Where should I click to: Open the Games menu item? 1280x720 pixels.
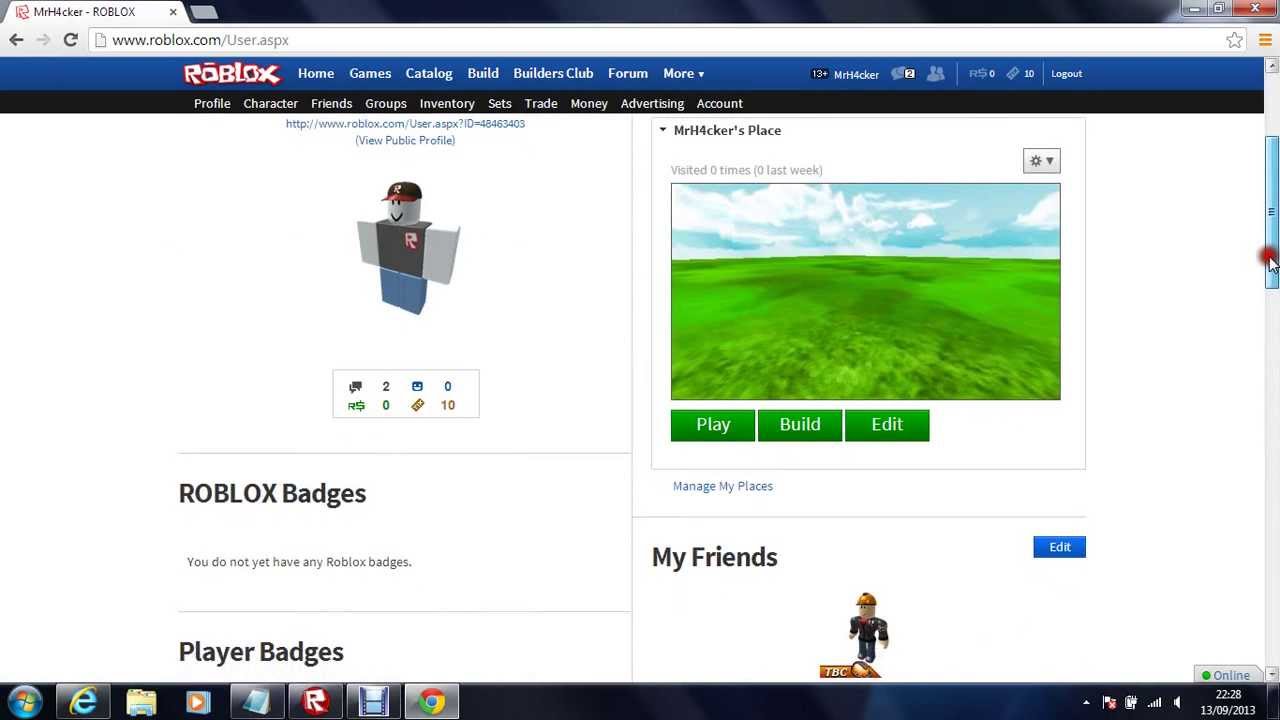(370, 74)
